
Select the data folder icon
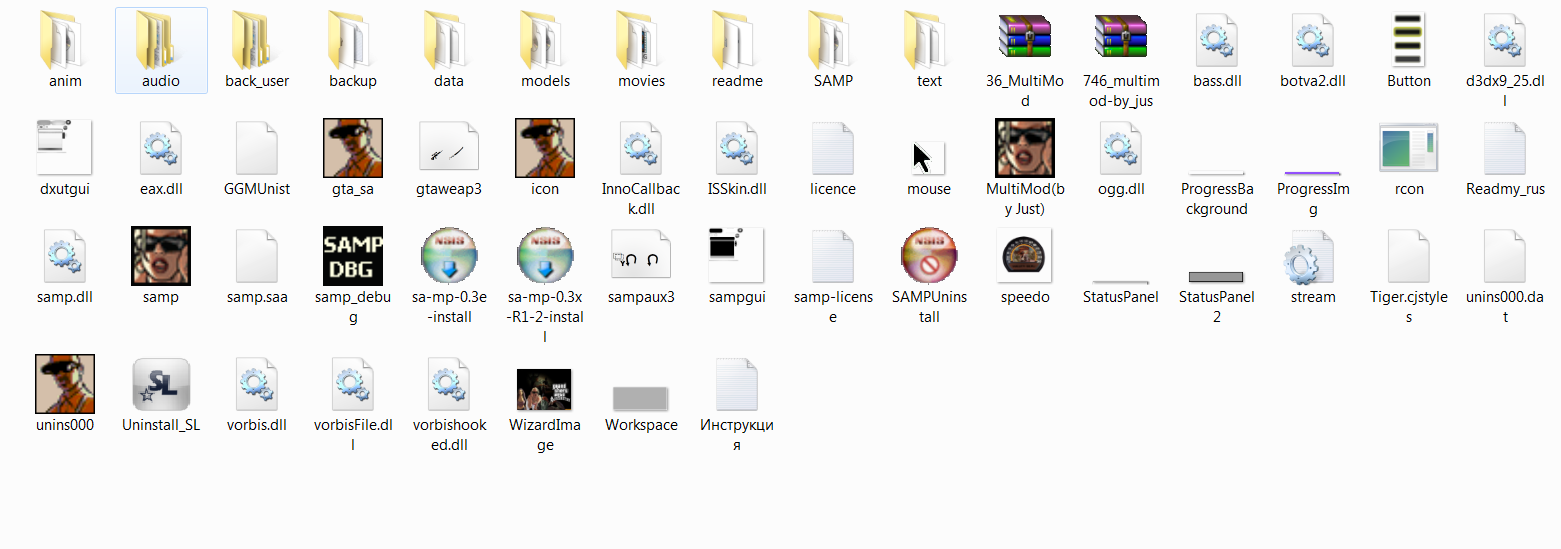tap(449, 40)
